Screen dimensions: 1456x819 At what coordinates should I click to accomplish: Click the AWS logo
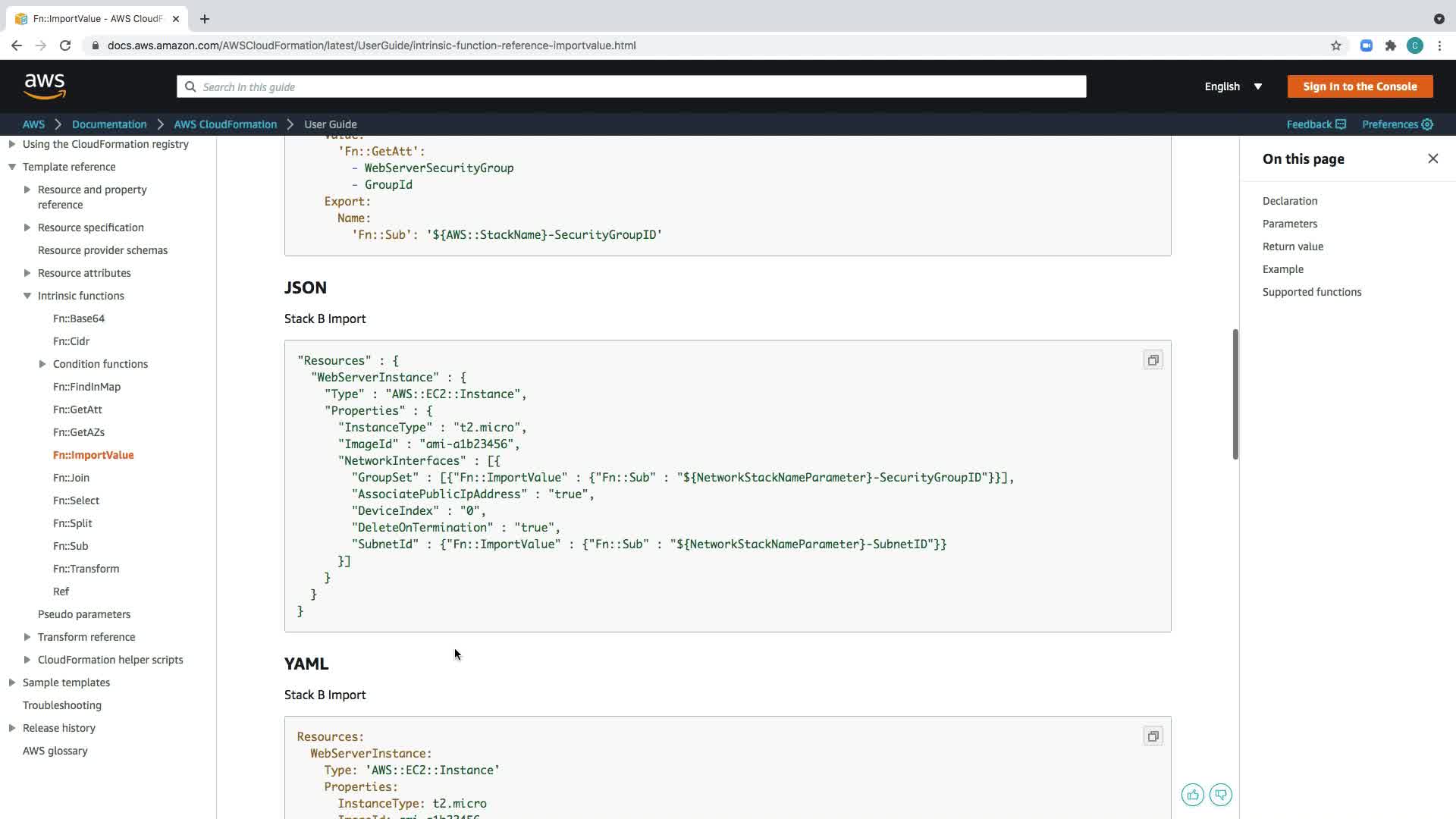tap(45, 86)
